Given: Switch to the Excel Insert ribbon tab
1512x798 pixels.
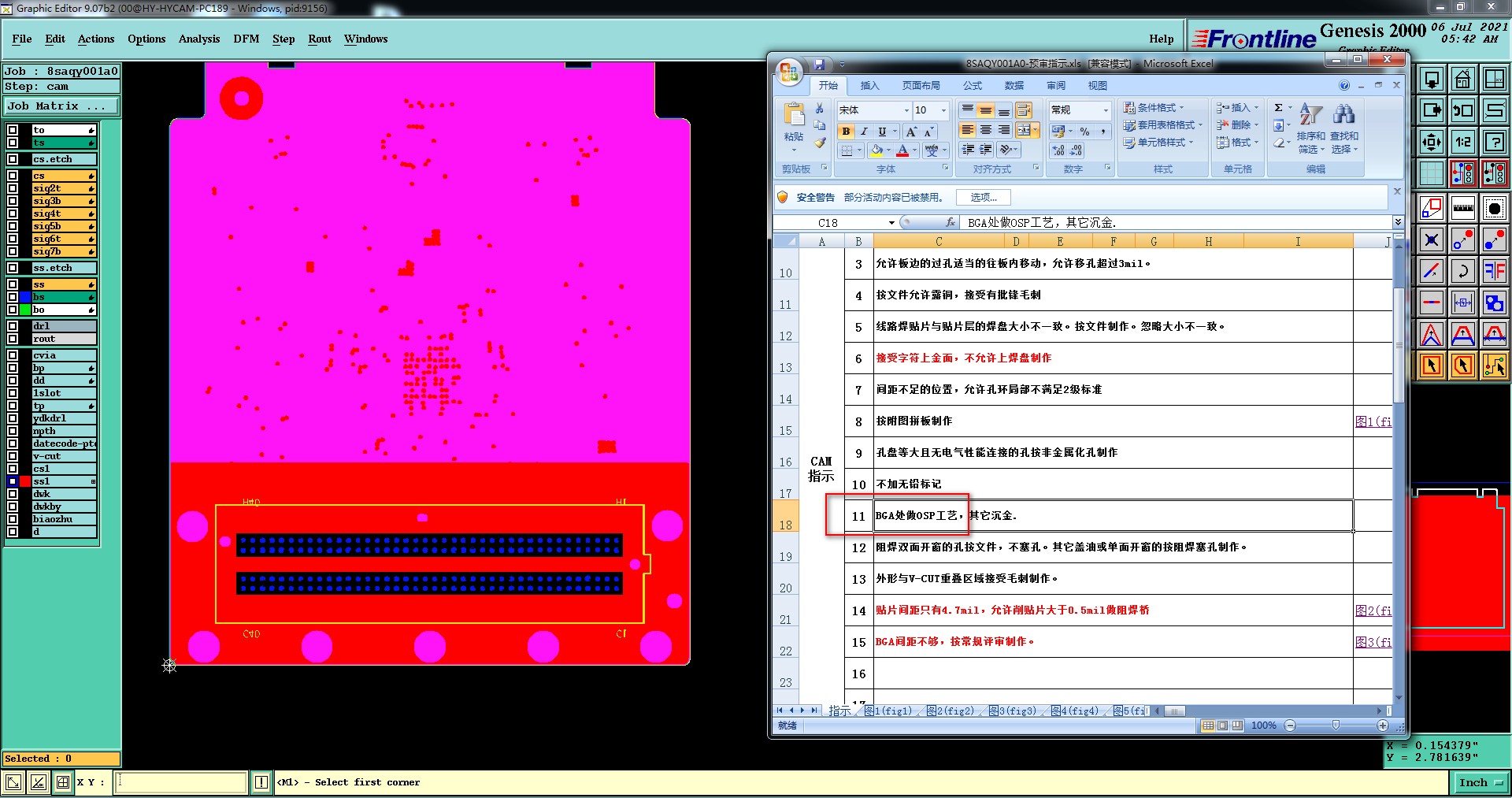Looking at the screenshot, I should (x=869, y=85).
